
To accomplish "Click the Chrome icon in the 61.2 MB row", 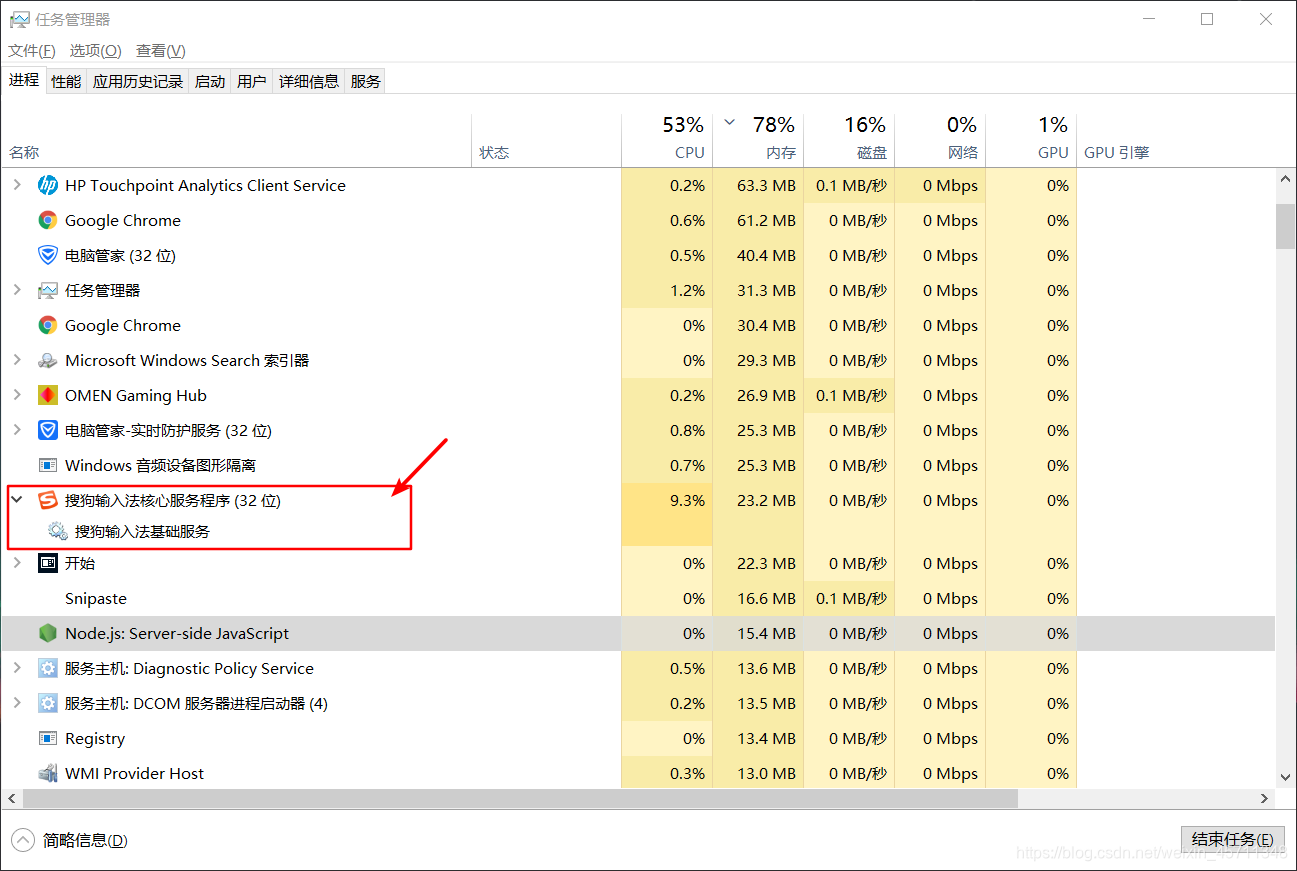I will 47,220.
